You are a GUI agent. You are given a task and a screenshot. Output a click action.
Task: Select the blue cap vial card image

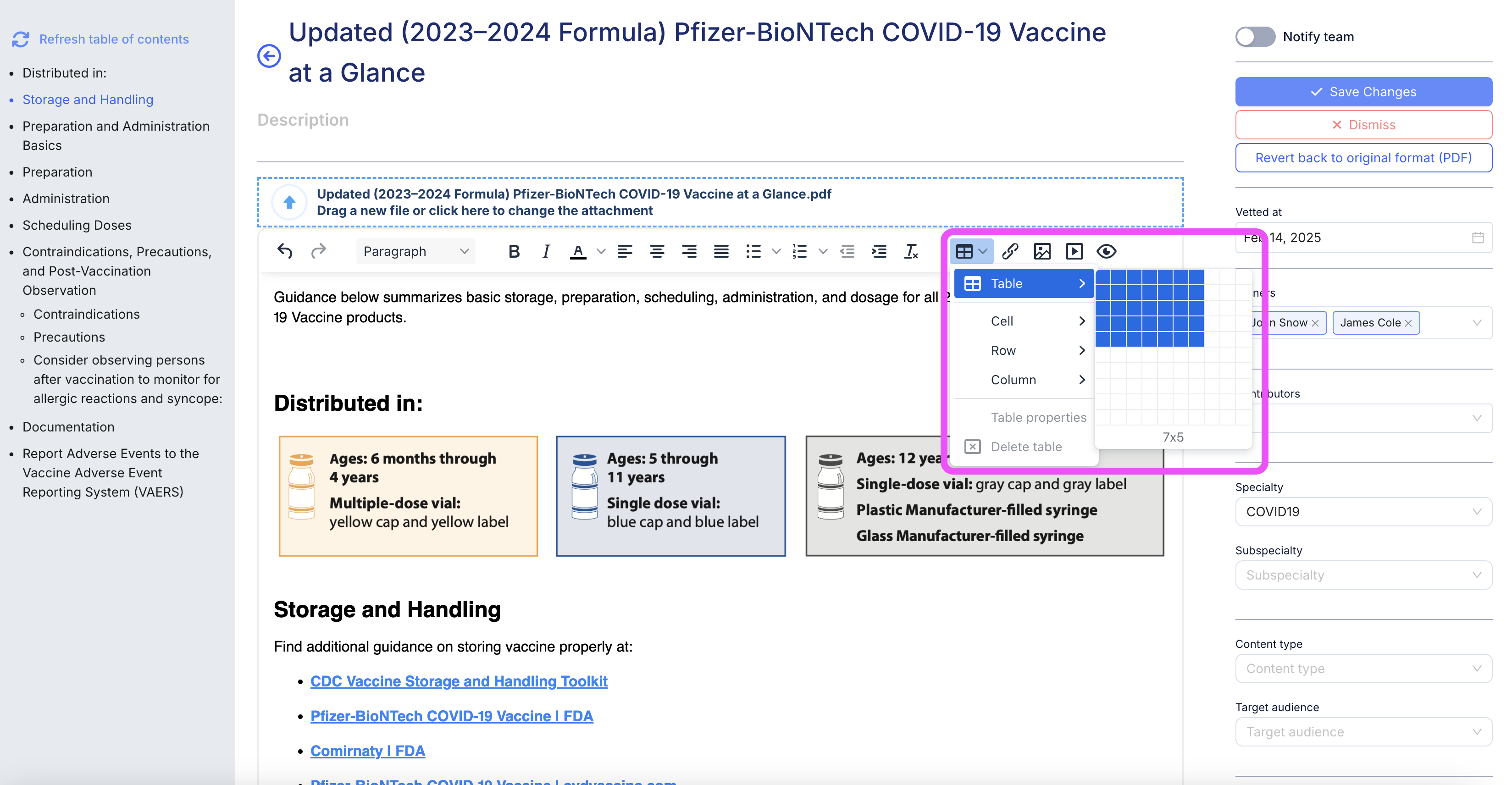click(670, 496)
